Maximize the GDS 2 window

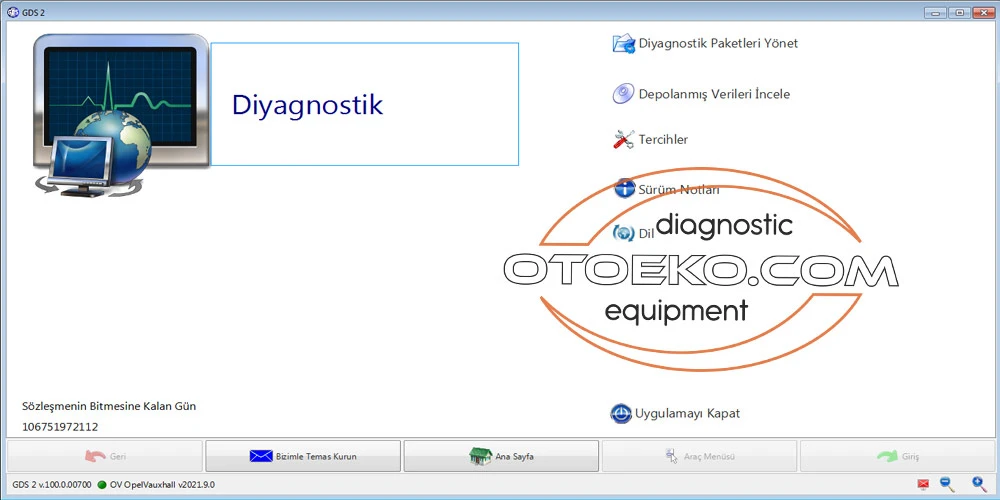pos(959,12)
